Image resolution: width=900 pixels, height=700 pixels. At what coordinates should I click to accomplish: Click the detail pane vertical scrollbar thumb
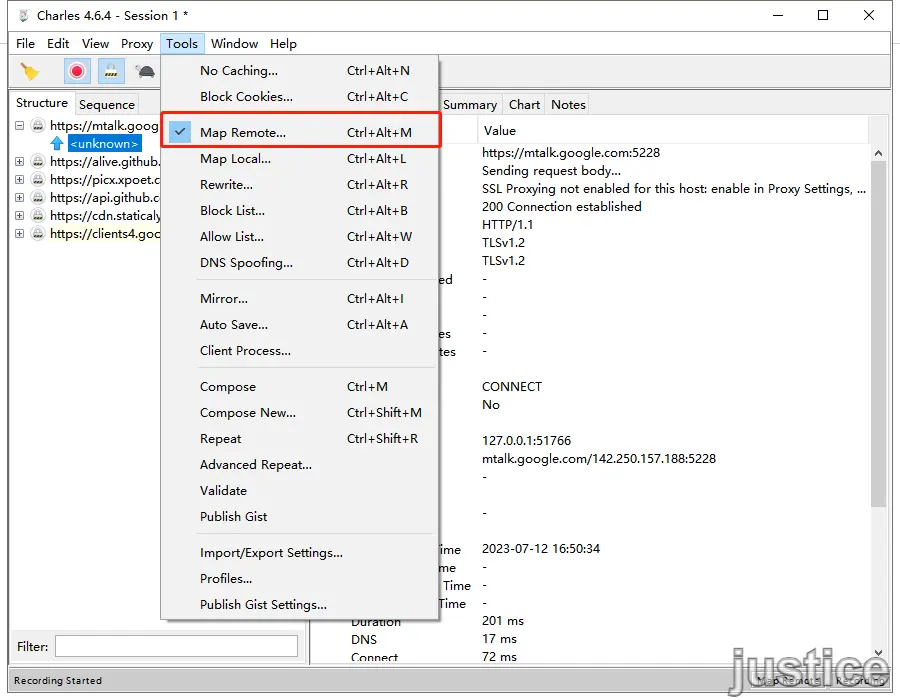(878, 334)
